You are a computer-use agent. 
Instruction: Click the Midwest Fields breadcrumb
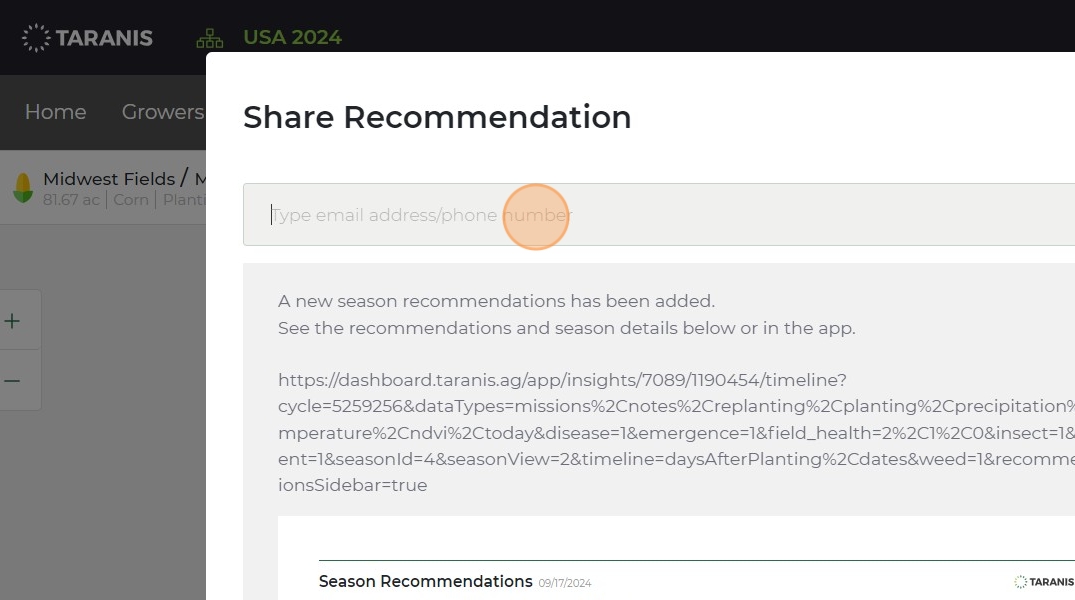108,179
